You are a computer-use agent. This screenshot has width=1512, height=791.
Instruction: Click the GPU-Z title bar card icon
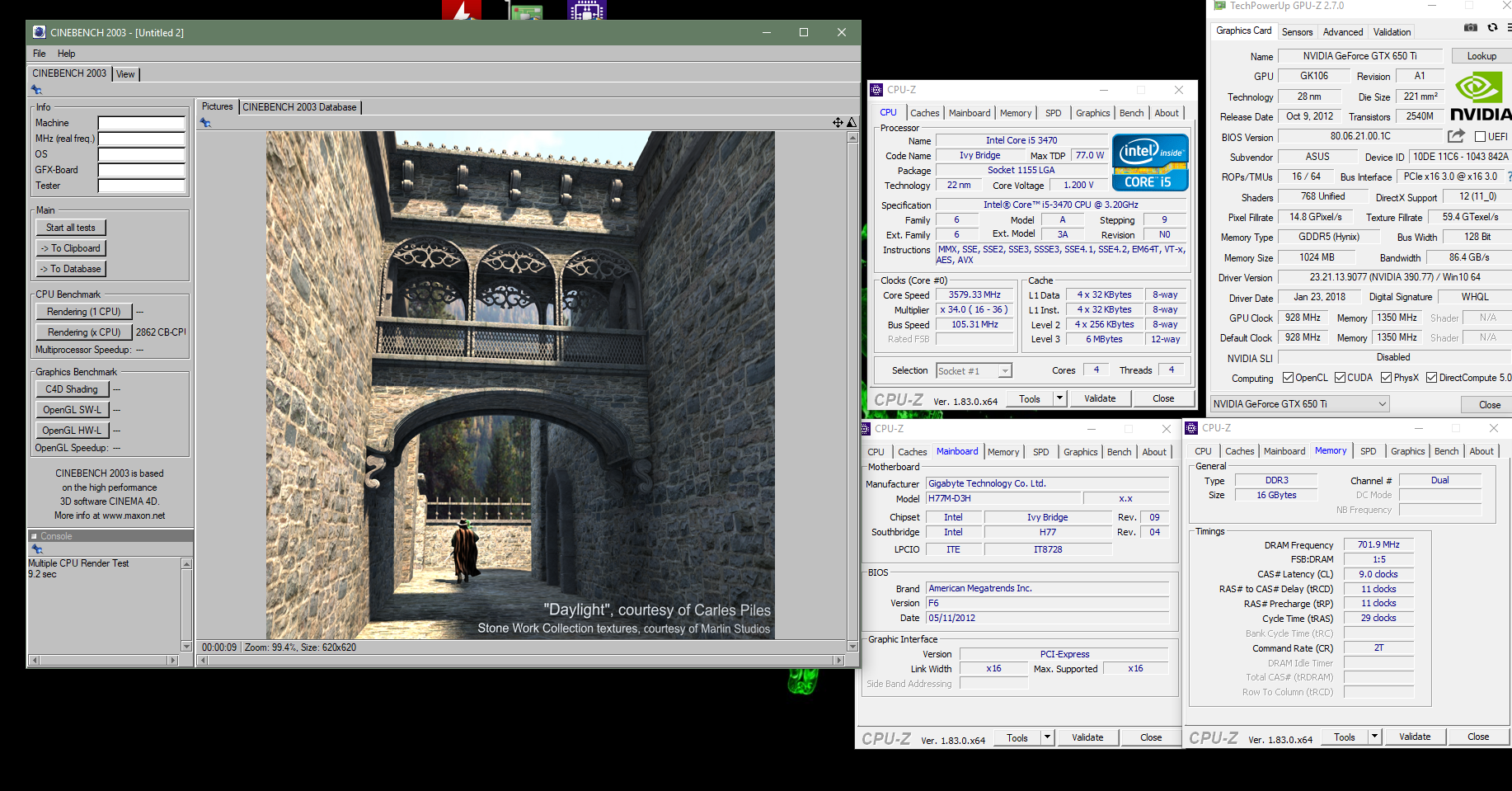click(1220, 6)
